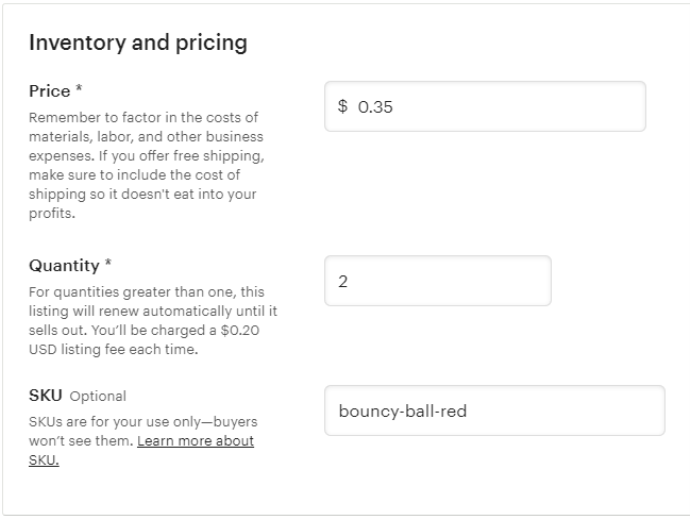This screenshot has width=690, height=519.
Task: Click the Quantity input field
Action: click(438, 281)
